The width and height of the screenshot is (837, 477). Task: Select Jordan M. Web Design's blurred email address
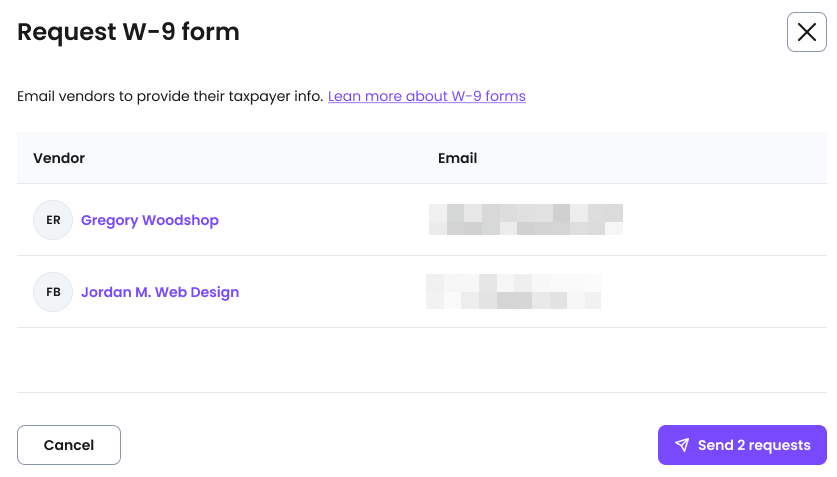[513, 291]
